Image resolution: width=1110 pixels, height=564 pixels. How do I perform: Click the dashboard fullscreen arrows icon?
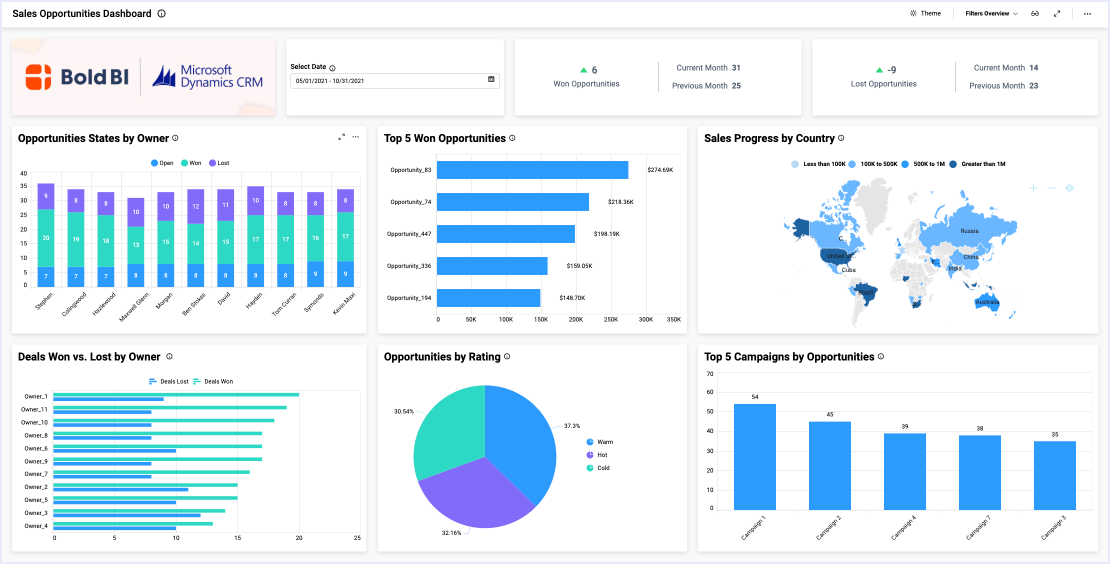(1057, 14)
